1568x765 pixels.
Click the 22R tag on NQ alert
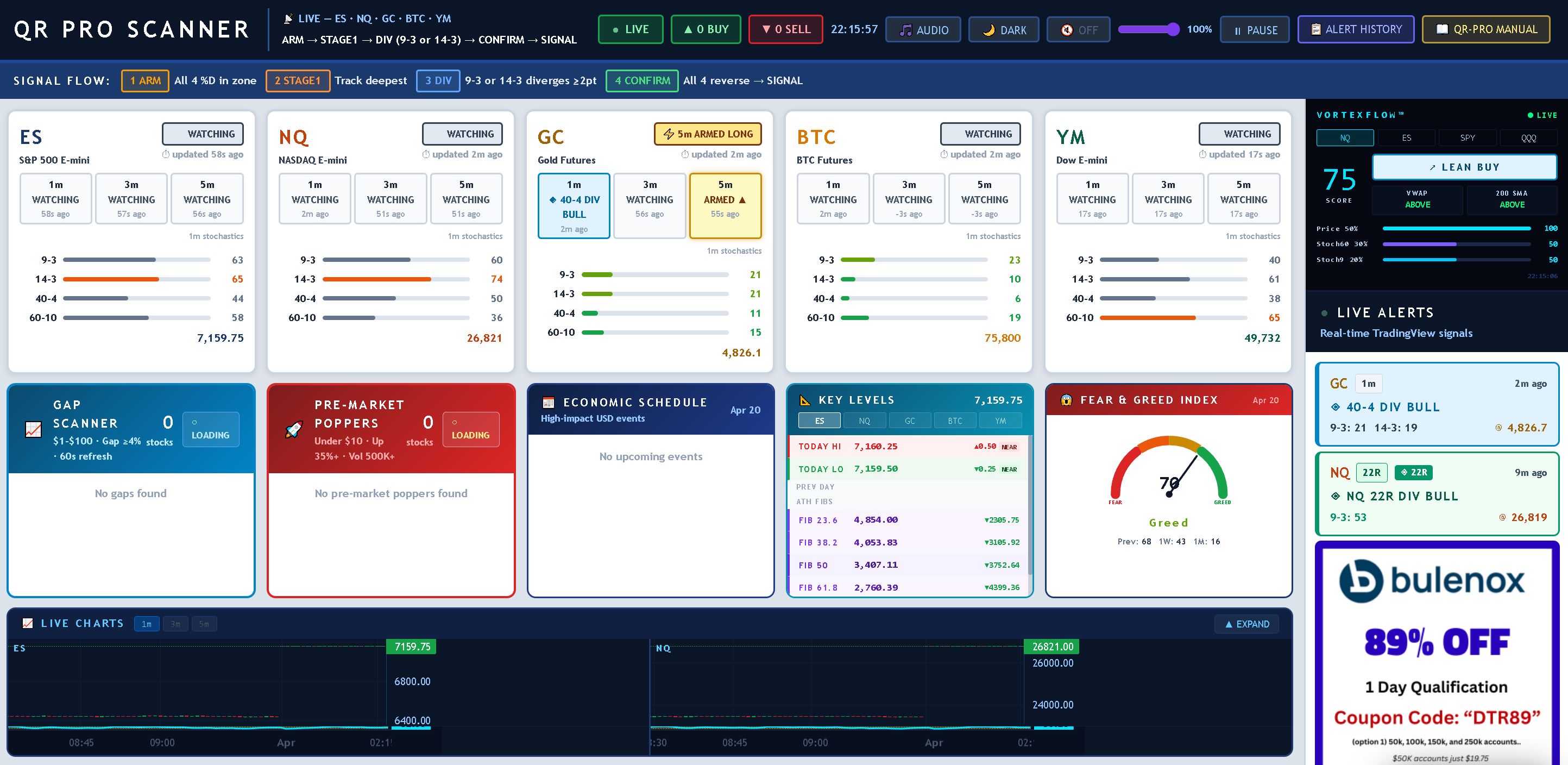1371,473
